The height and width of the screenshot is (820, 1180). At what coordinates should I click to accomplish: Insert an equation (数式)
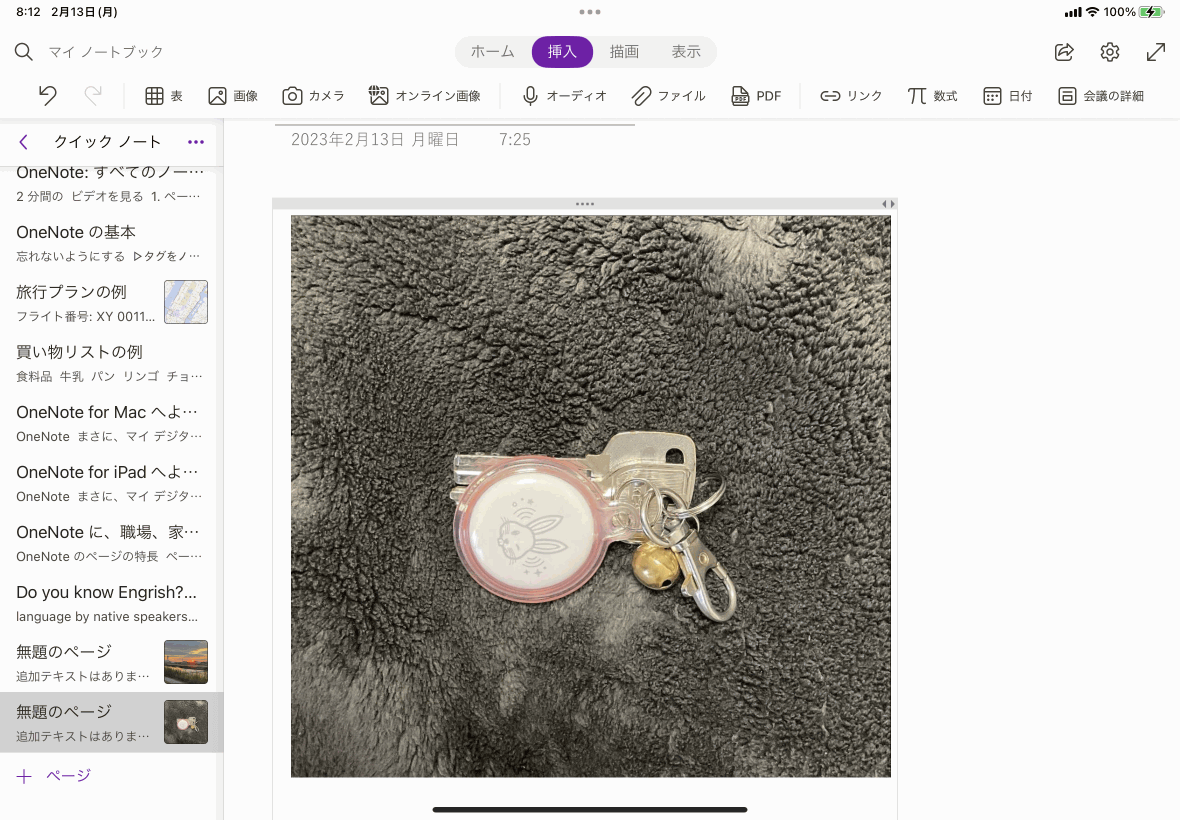pyautogui.click(x=932, y=96)
